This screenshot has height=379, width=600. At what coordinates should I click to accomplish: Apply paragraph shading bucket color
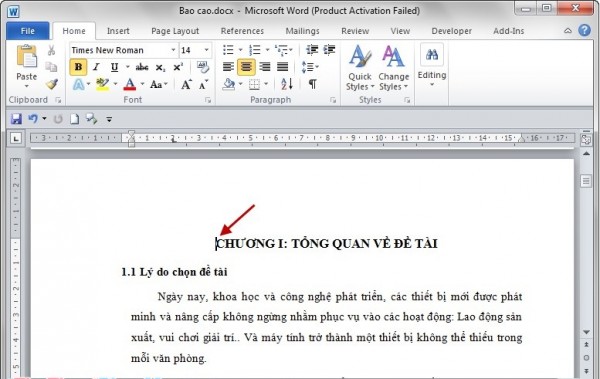point(229,84)
